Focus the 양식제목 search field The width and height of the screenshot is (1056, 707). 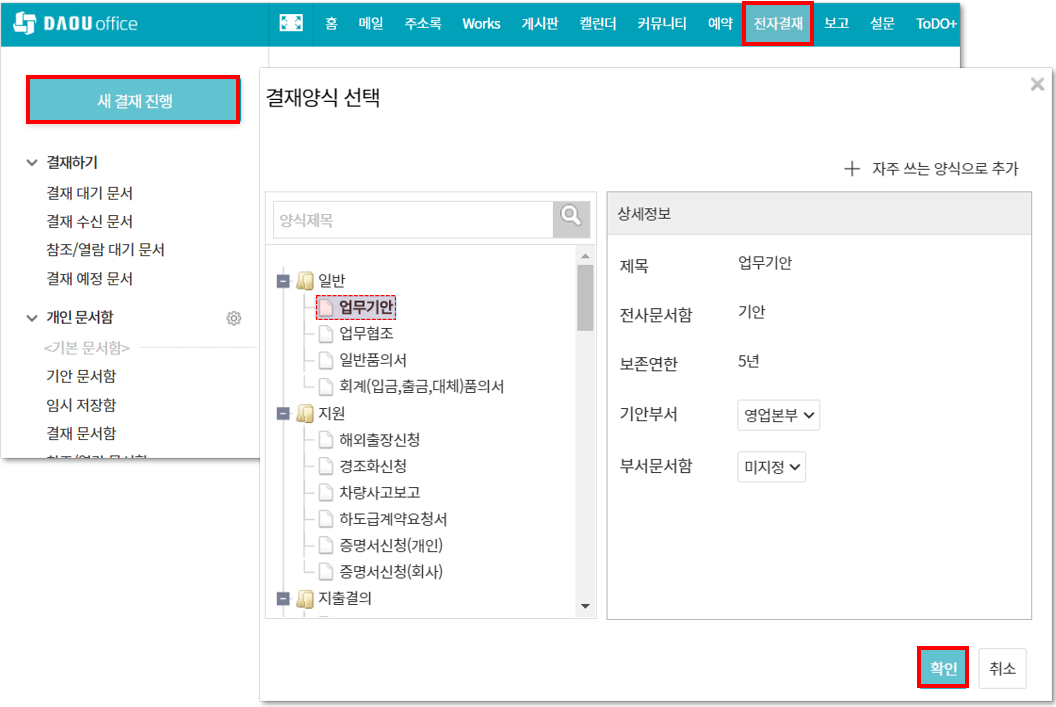click(x=413, y=220)
